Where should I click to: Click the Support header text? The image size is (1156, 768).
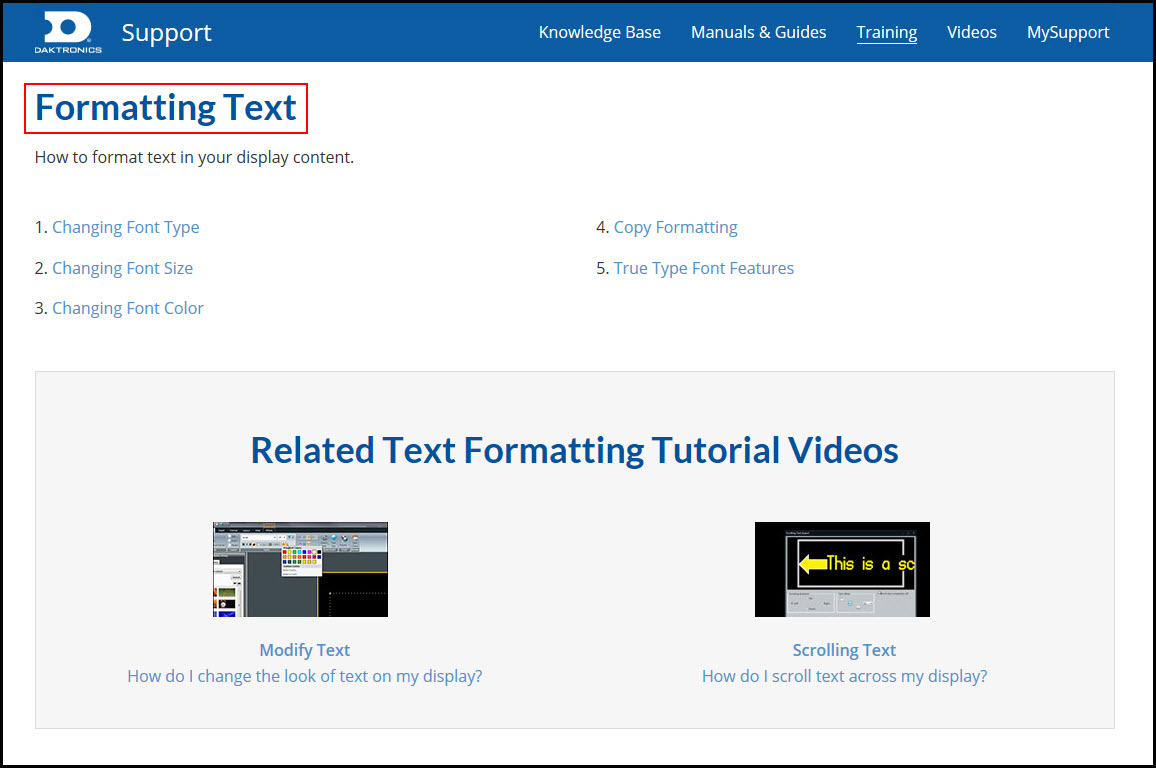click(x=166, y=32)
